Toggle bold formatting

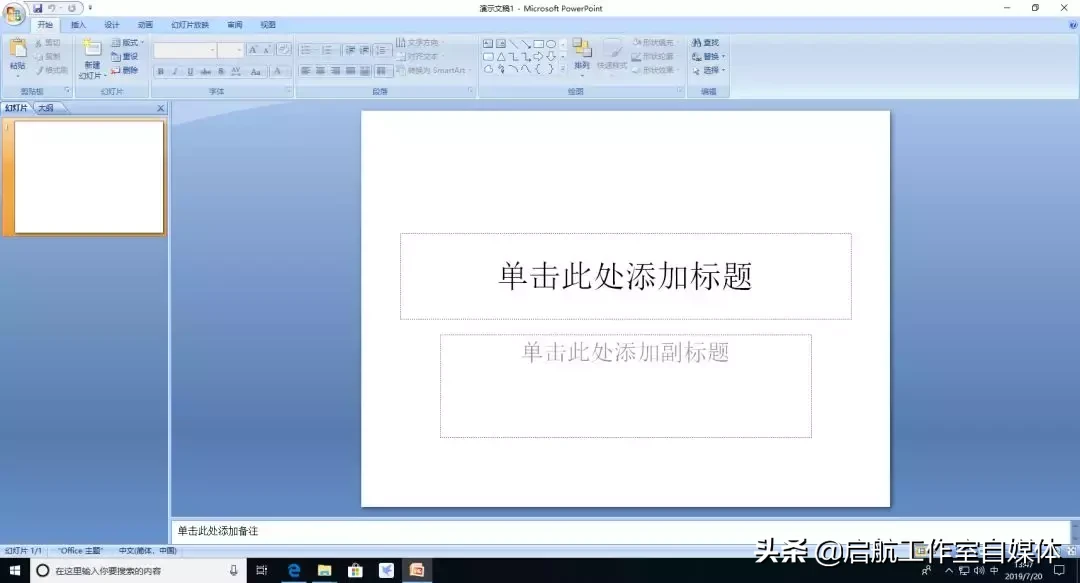click(x=160, y=70)
